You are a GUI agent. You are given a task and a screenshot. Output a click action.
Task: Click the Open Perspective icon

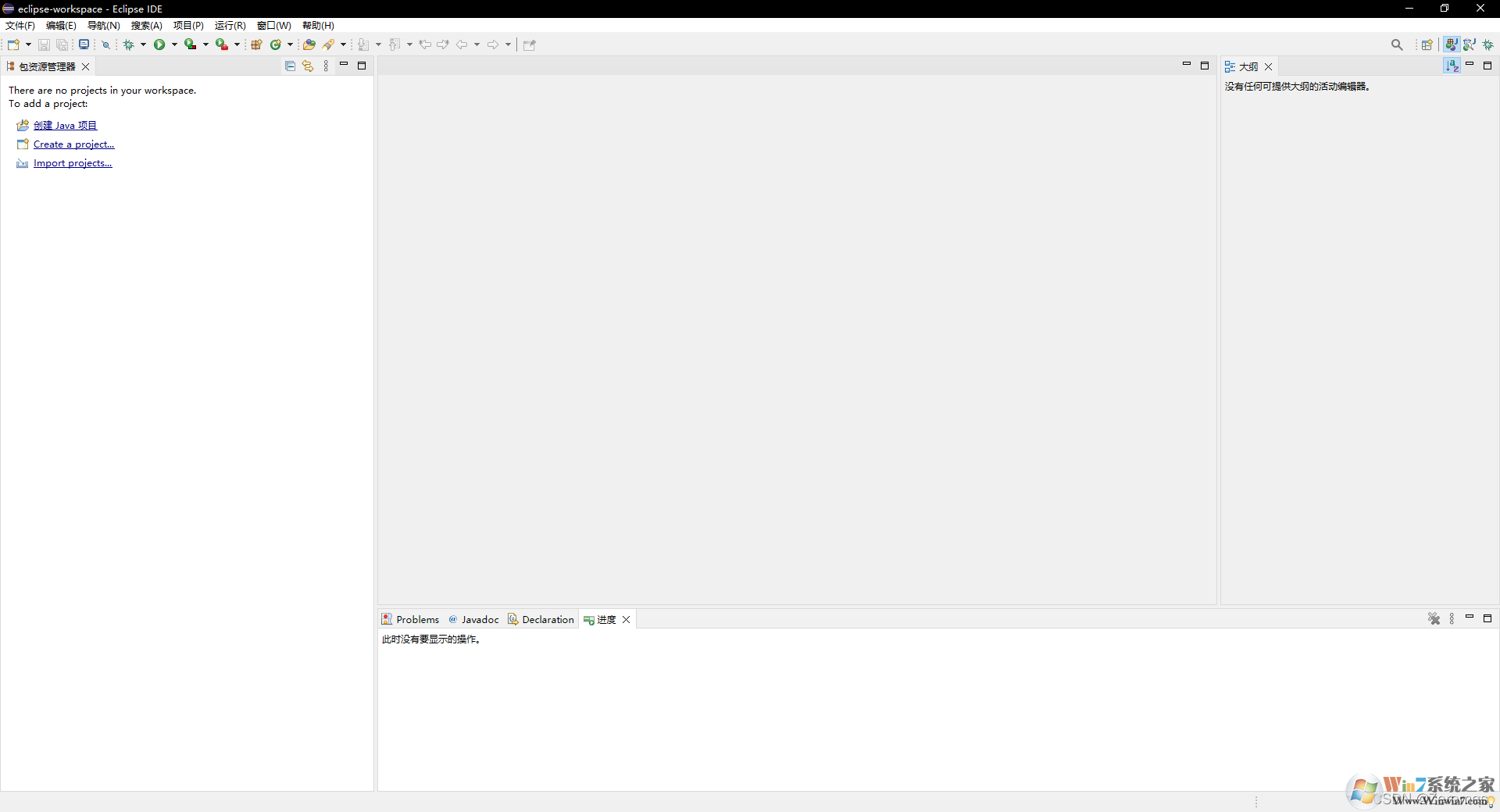(x=1427, y=45)
